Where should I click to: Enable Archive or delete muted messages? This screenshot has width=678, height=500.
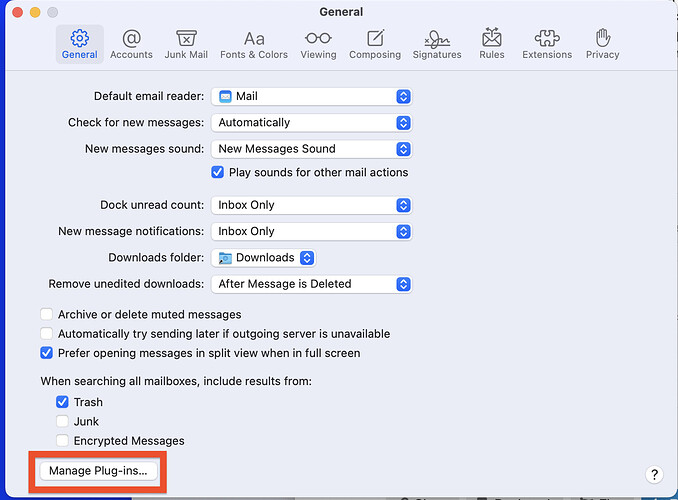click(x=47, y=314)
